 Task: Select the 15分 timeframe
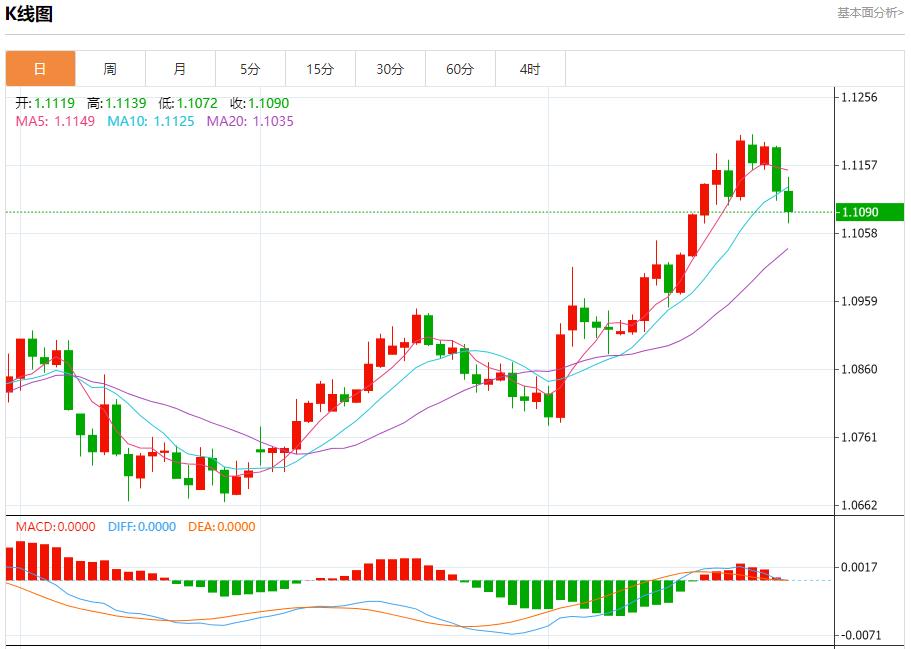pyautogui.click(x=320, y=68)
